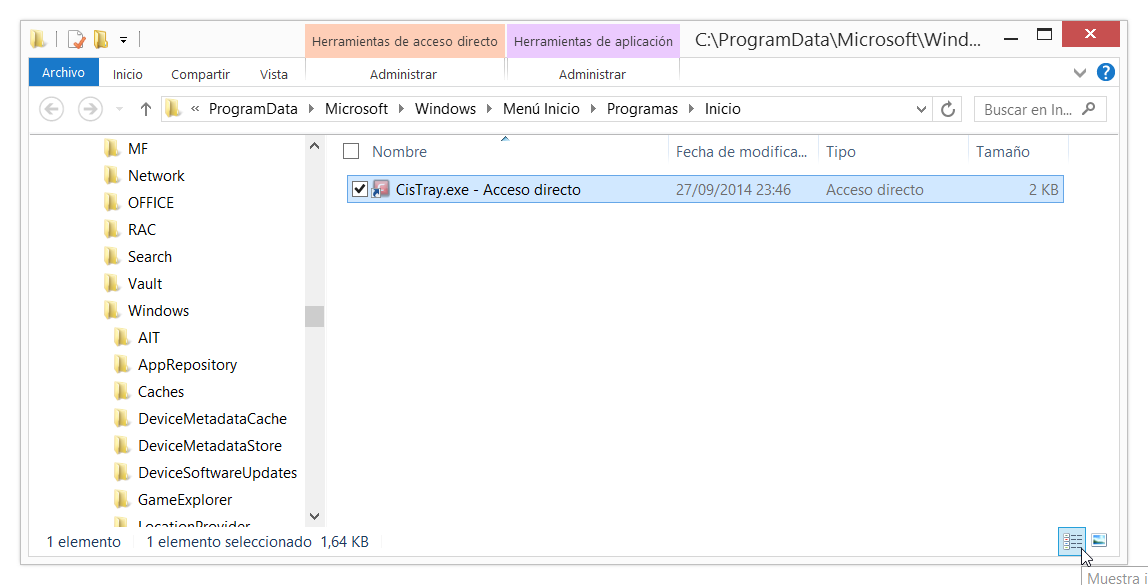Select the OFFICE folder in tree
This screenshot has height=585, width=1148.
point(151,203)
